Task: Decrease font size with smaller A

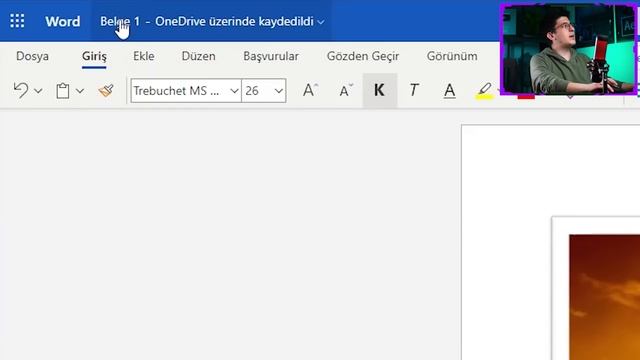Action: [346, 90]
